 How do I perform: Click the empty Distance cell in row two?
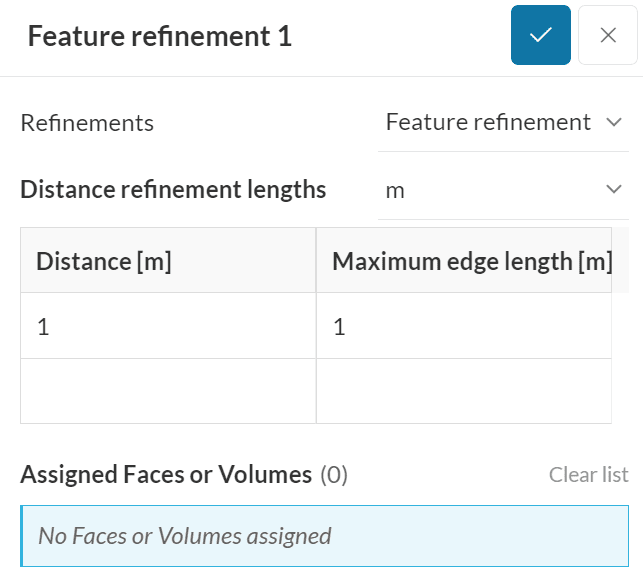168,391
